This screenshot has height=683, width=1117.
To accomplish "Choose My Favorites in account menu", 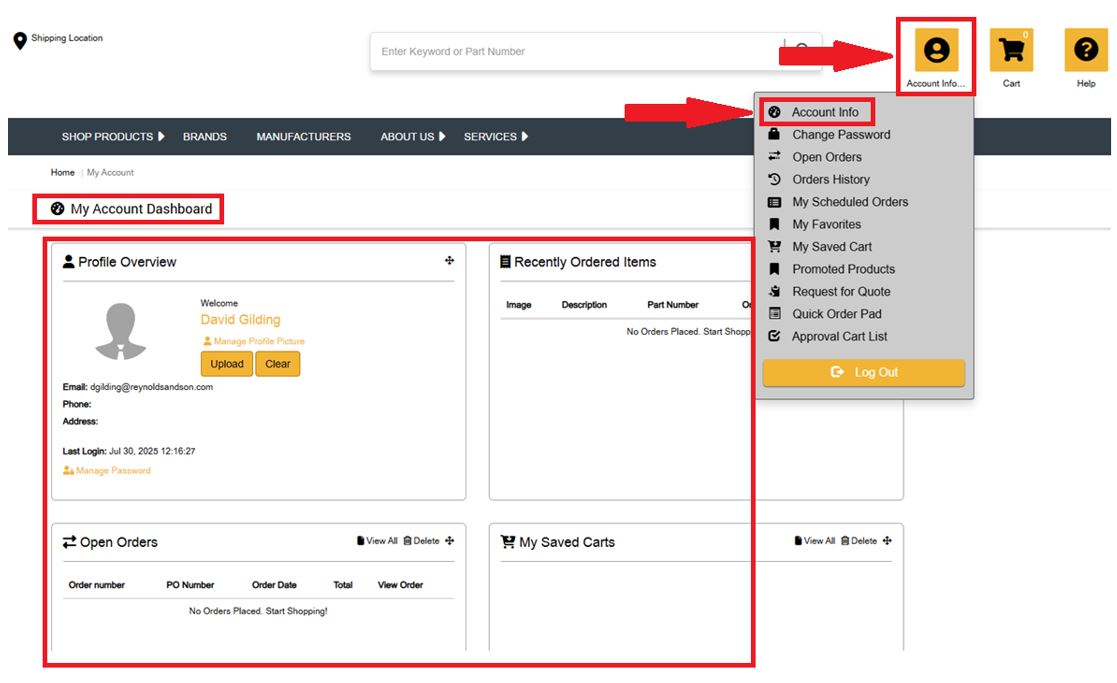I will 826,225.
